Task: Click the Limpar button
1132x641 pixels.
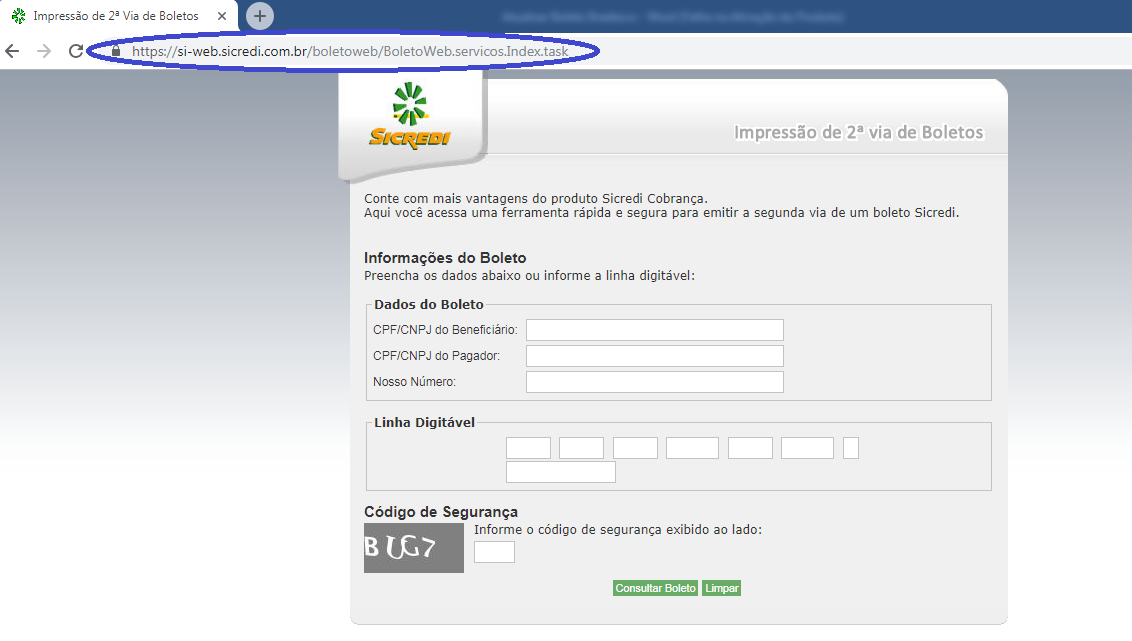Action: click(722, 588)
